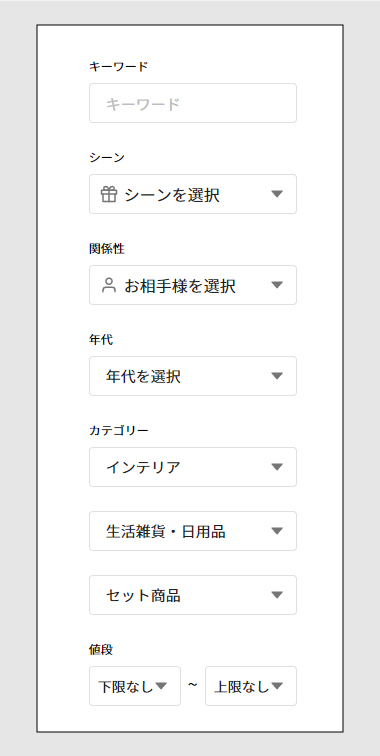Click the triangle arrow beside 生活雑貨・日用品
Viewport: 380px width, 756px height.
tap(276, 531)
